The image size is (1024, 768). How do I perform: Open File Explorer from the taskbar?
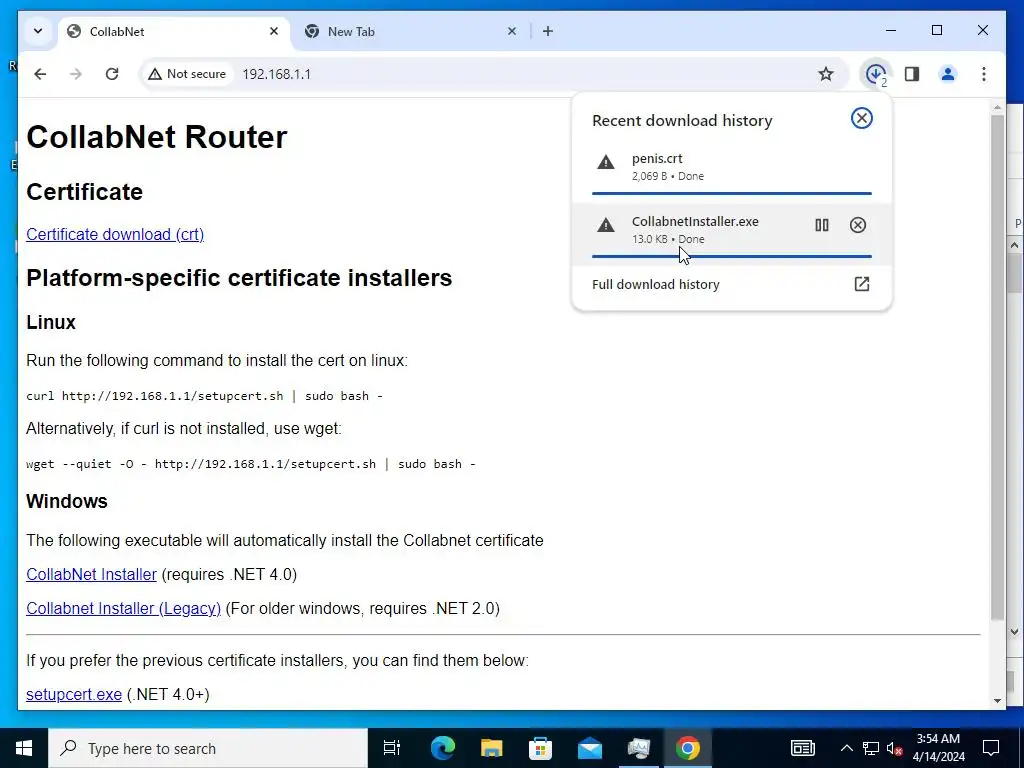(492, 748)
